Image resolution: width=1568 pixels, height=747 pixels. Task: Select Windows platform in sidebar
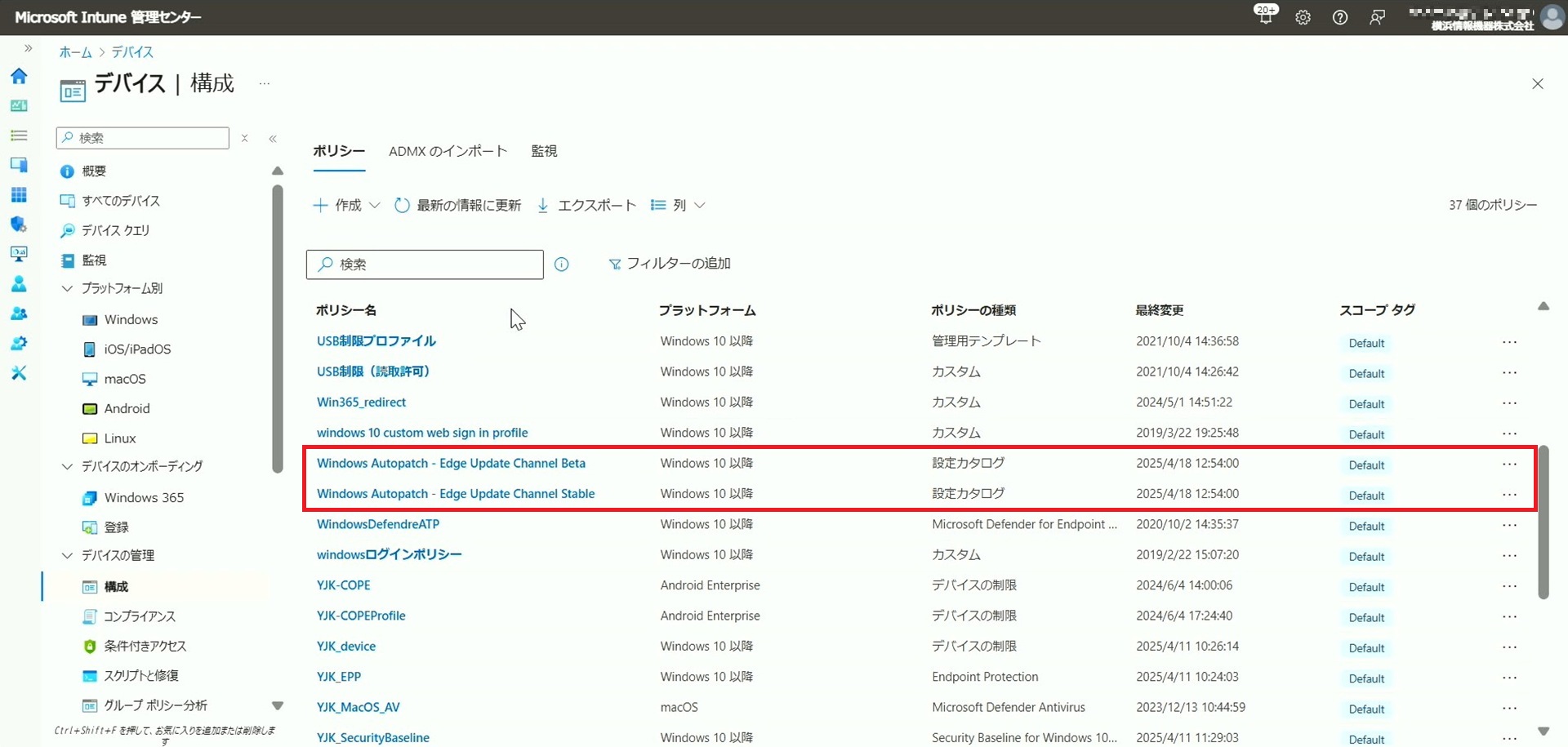[131, 320]
